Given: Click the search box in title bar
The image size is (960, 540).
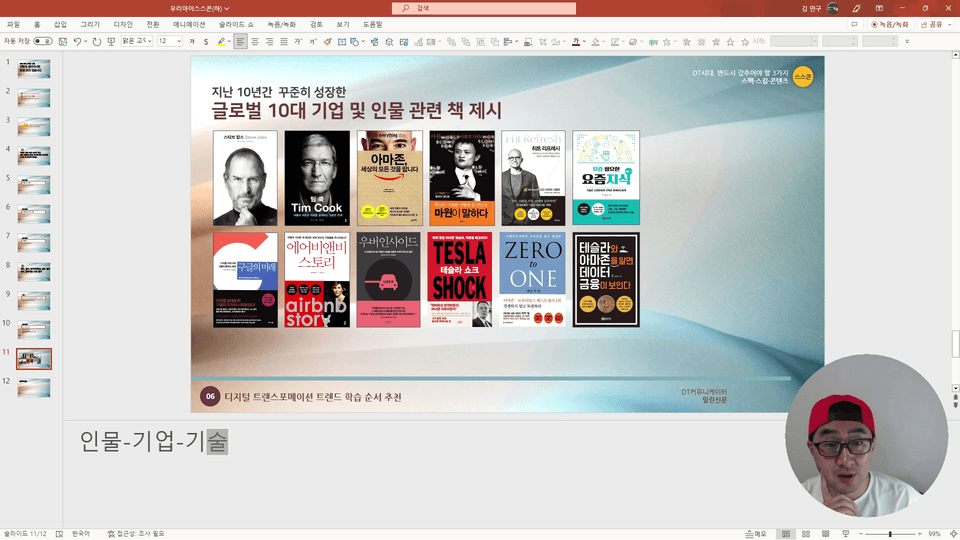Looking at the screenshot, I should coord(484,9).
